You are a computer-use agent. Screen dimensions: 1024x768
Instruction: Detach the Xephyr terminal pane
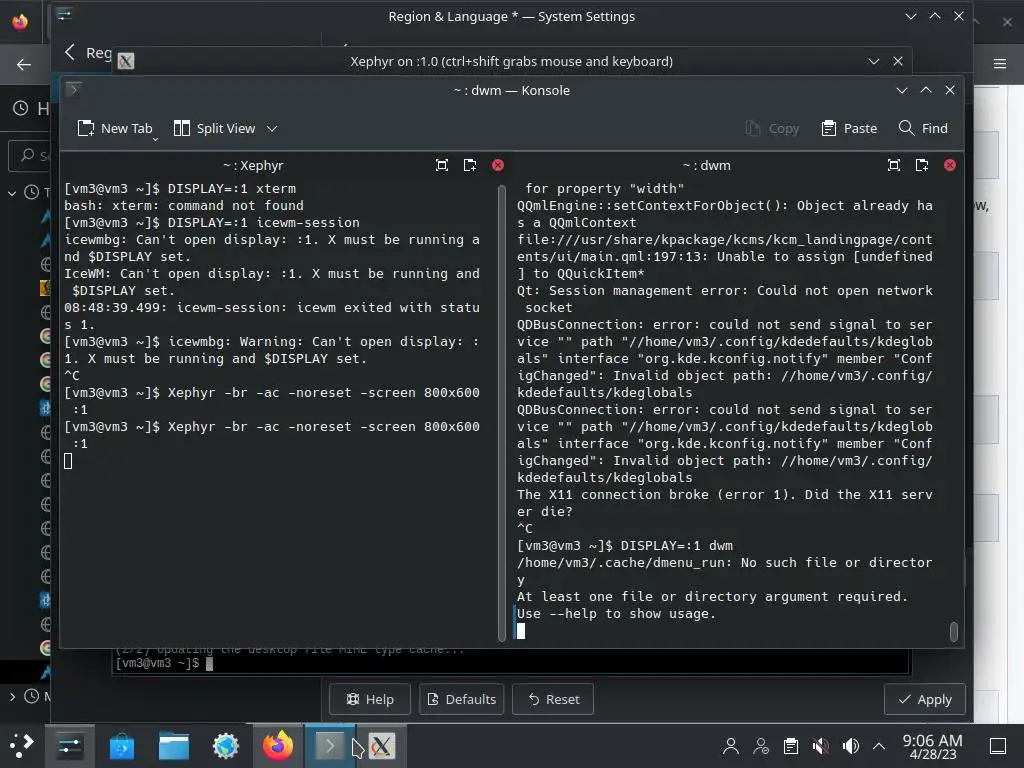(x=470, y=165)
